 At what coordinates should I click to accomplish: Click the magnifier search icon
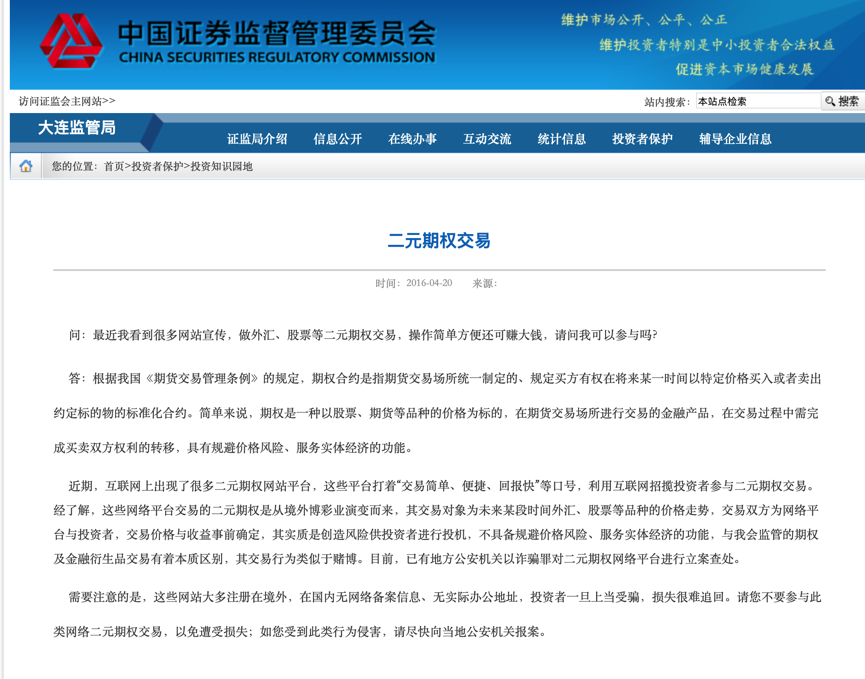[x=830, y=101]
